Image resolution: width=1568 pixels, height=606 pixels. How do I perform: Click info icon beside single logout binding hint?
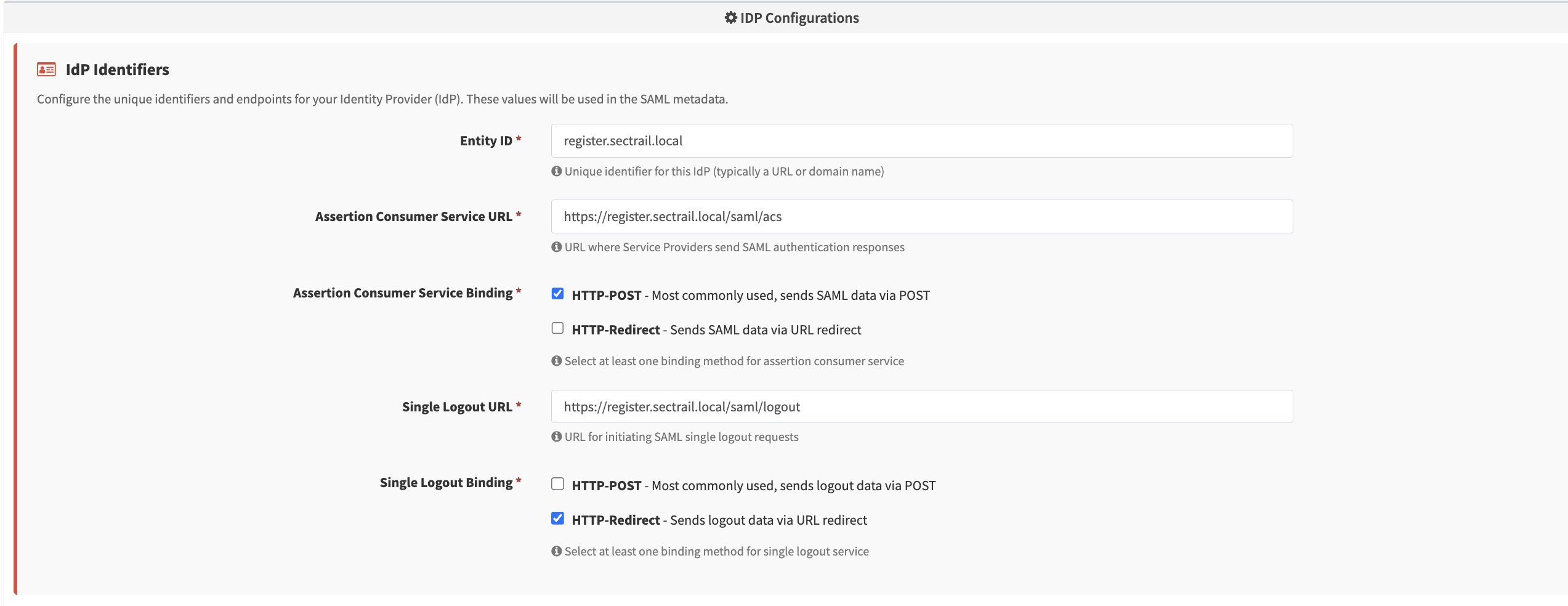coord(557,551)
